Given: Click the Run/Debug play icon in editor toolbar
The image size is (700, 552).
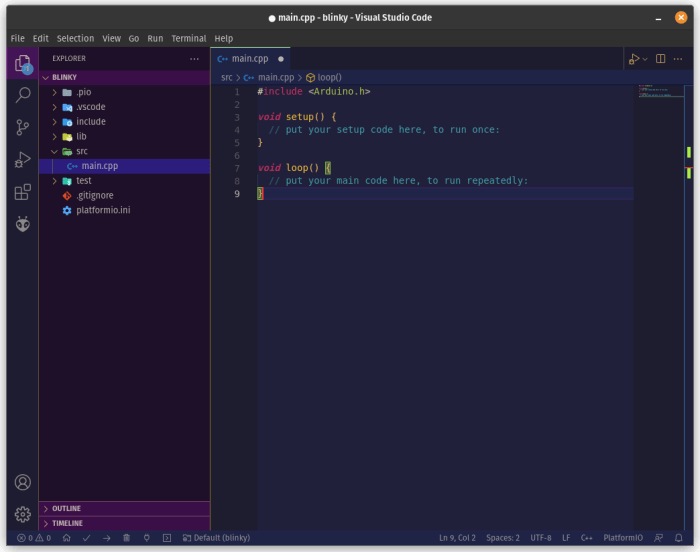Looking at the screenshot, I should (634, 59).
